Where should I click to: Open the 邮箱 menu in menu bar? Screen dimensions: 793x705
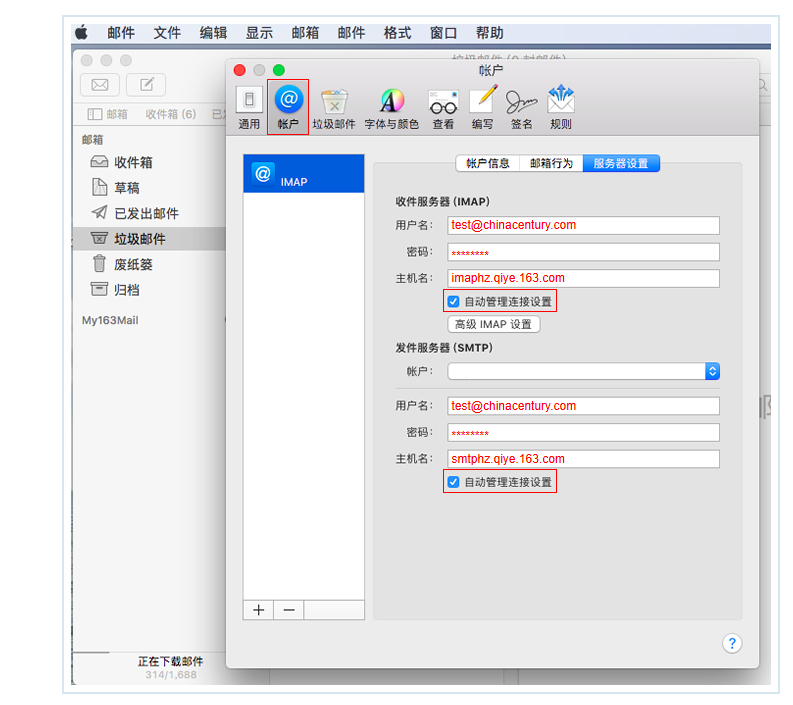pos(305,33)
